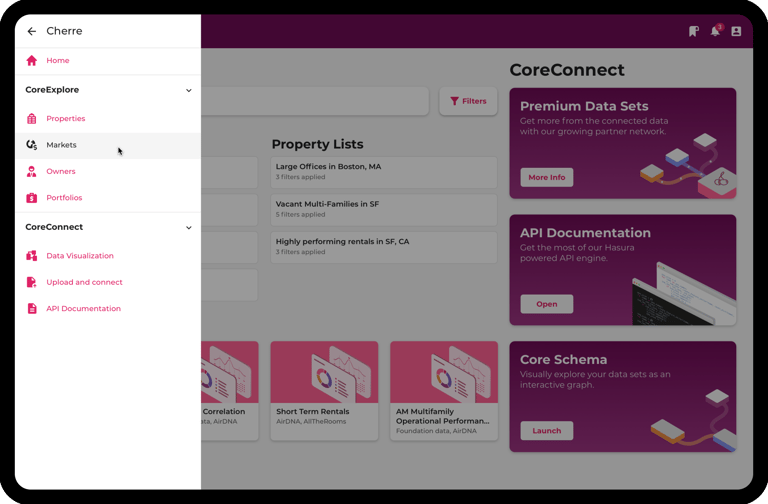Click the Portfolios briefcase icon

coord(32,198)
